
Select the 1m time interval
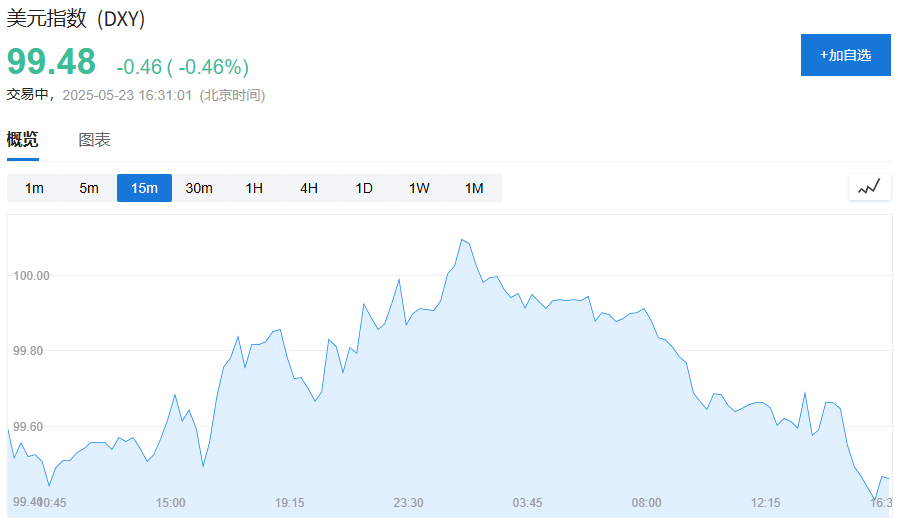click(34, 188)
